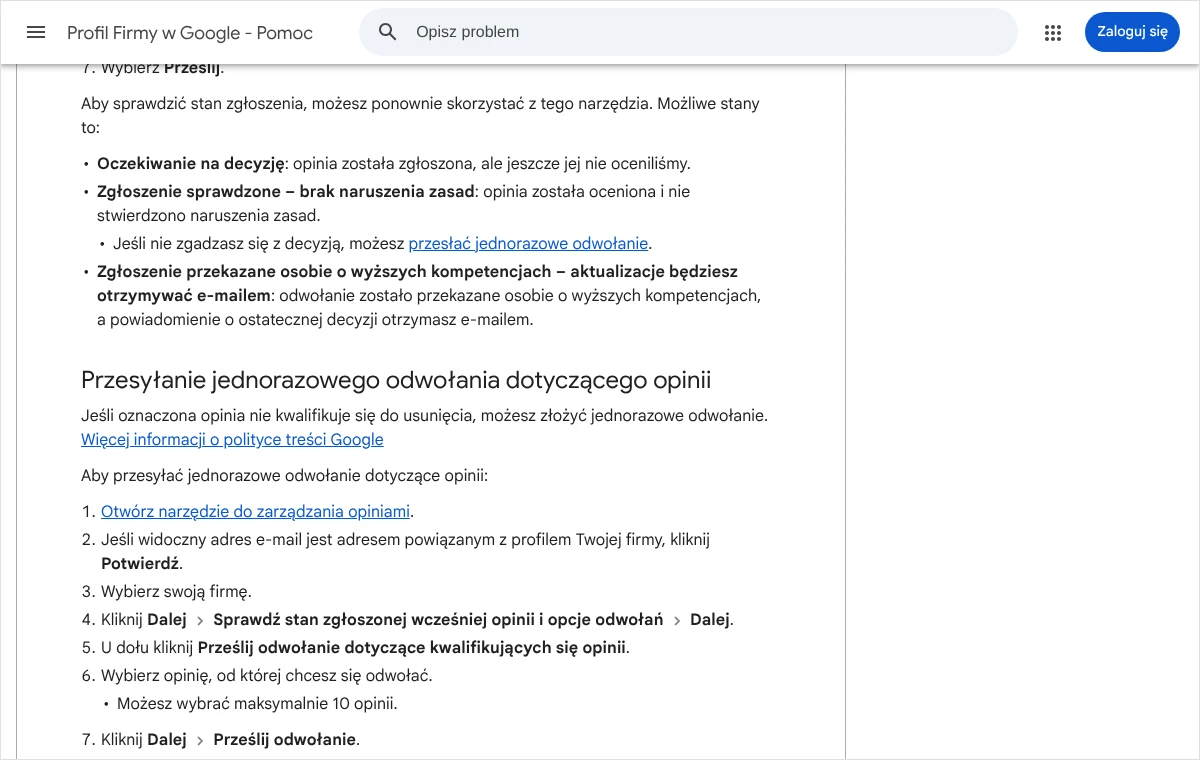This screenshot has height=760, width=1200.
Task: Follow przesłać jednorazowe odwołanie link
Action: (529, 243)
